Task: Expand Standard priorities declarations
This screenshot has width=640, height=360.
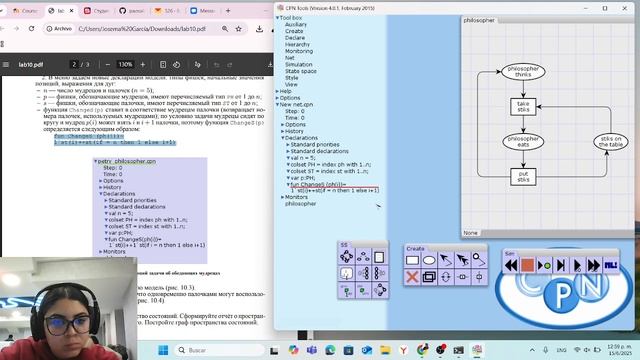Action: pyautogui.click(x=288, y=144)
